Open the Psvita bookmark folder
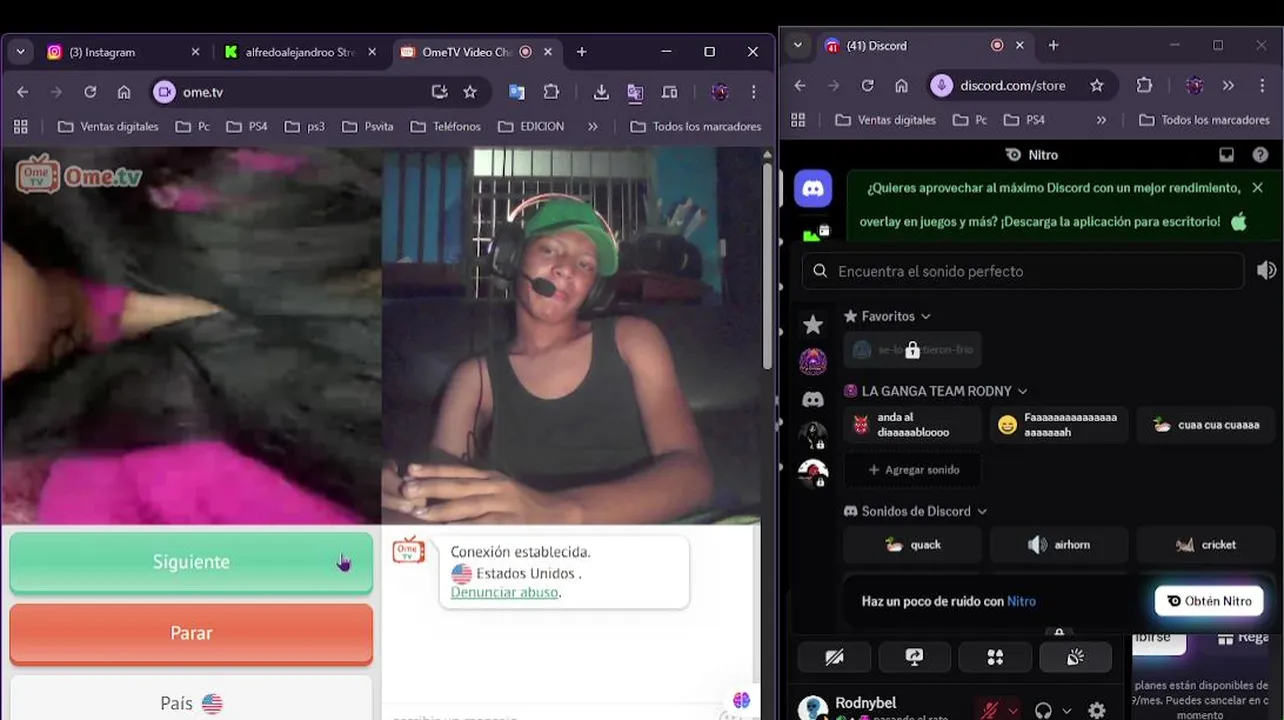Viewport: 1284px width, 720px height. point(367,127)
